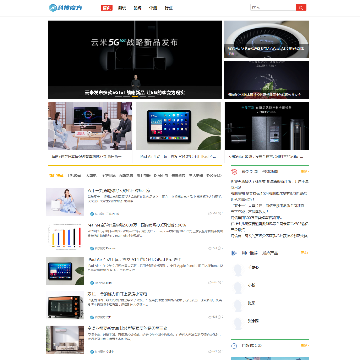360x360 pixels.
Task: Click the red icon heading the top news panel
Action: coord(234,172)
